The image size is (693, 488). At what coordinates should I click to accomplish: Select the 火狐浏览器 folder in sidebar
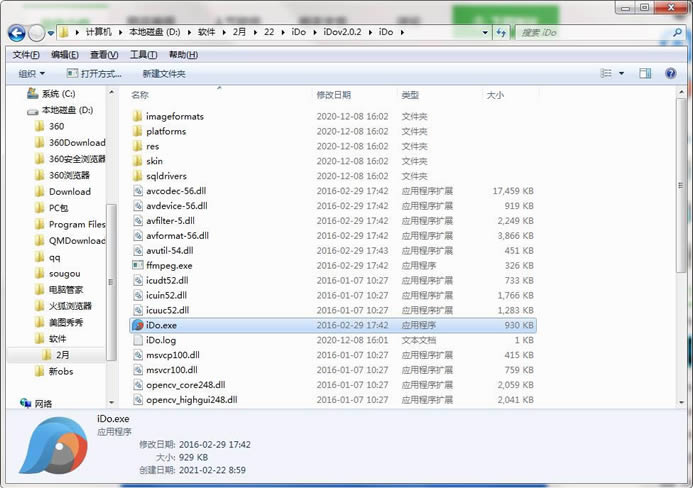(63, 306)
